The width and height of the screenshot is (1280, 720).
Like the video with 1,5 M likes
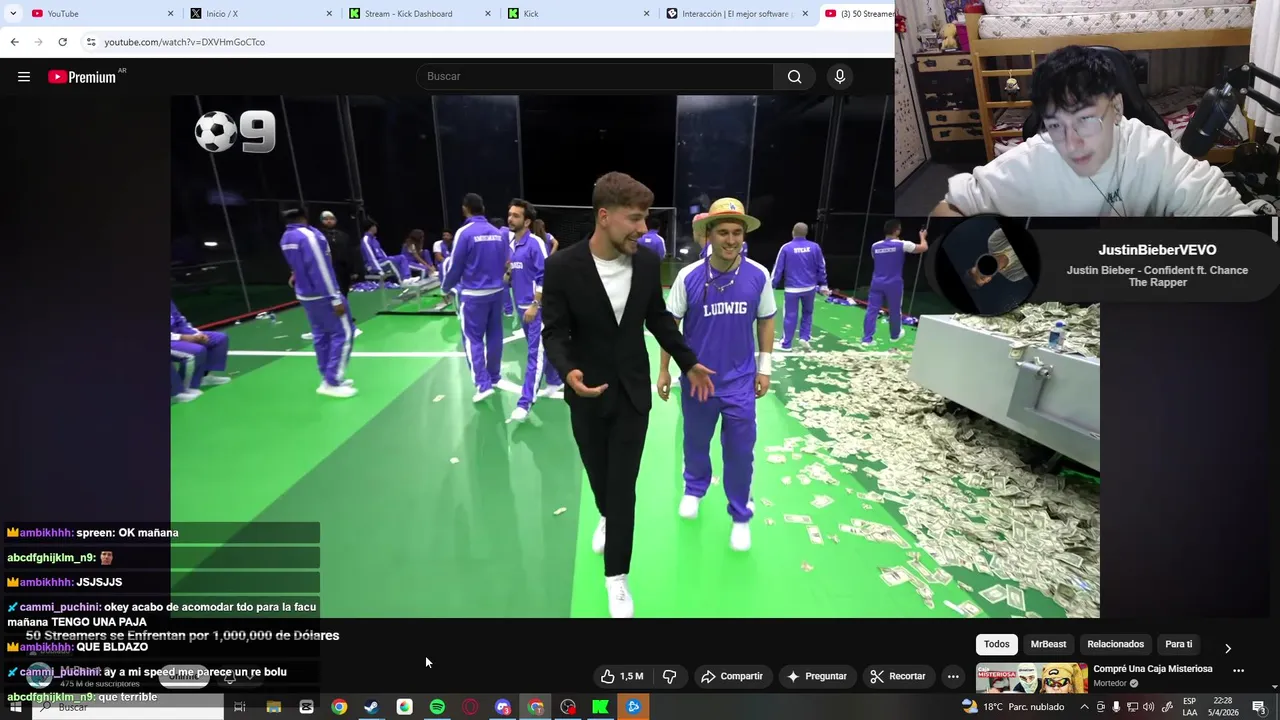coord(621,677)
